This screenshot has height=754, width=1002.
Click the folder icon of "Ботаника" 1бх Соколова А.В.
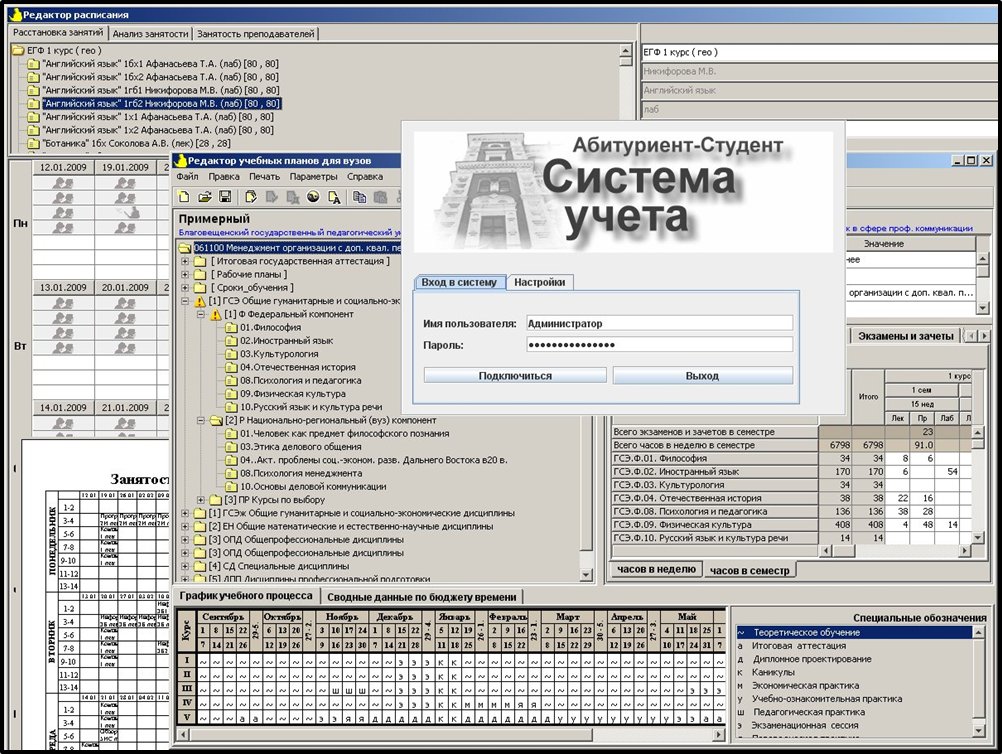point(33,144)
